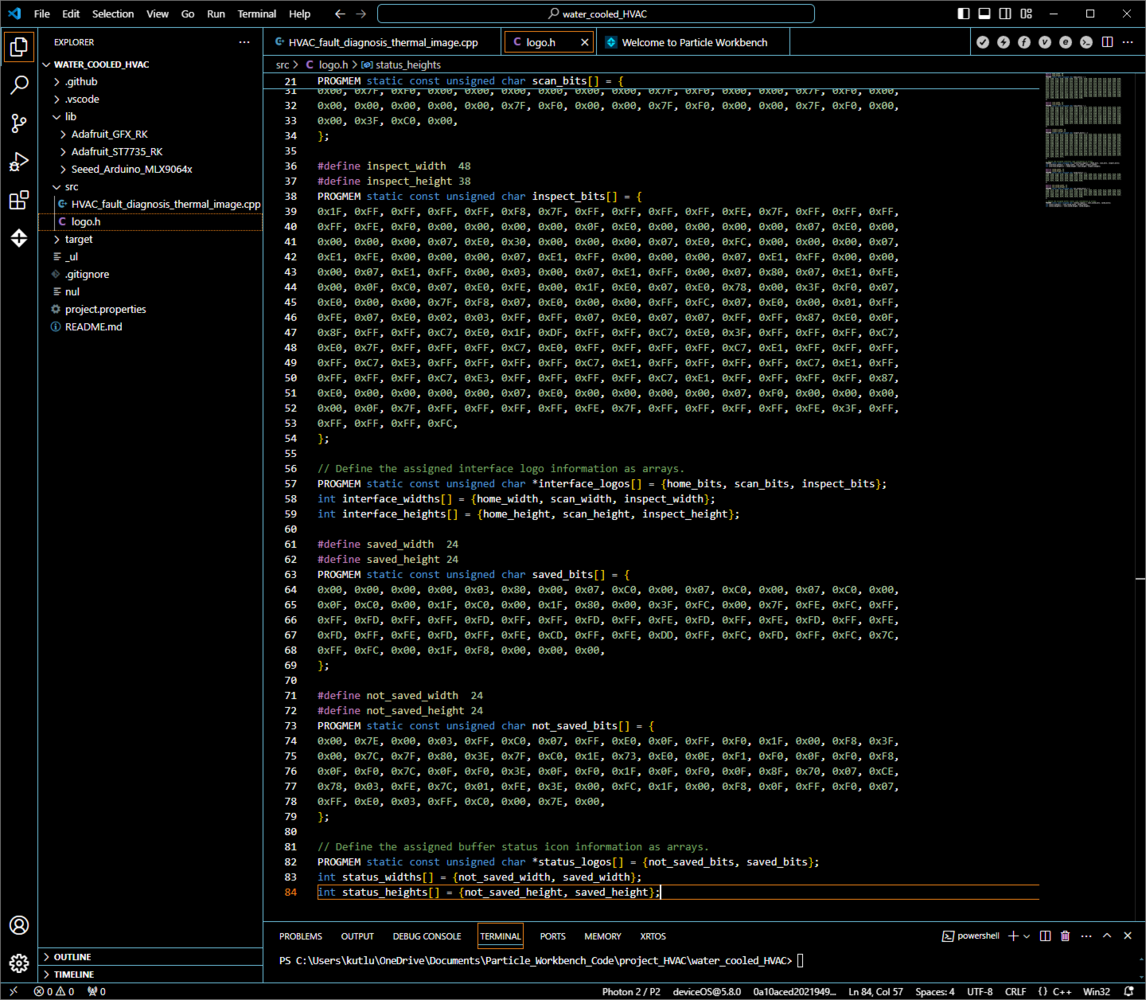Open README.md in the explorer
The image size is (1146, 1000).
[93, 327]
